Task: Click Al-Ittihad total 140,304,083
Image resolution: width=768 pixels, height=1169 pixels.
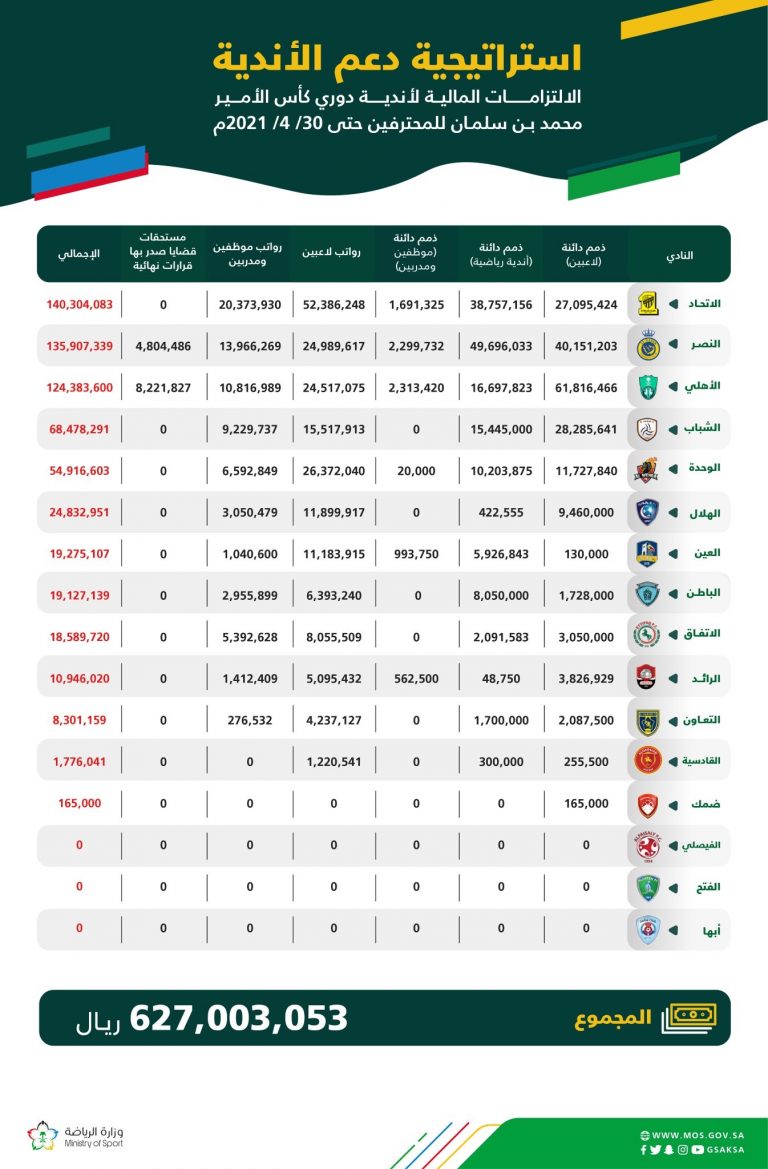Action: click(x=80, y=304)
